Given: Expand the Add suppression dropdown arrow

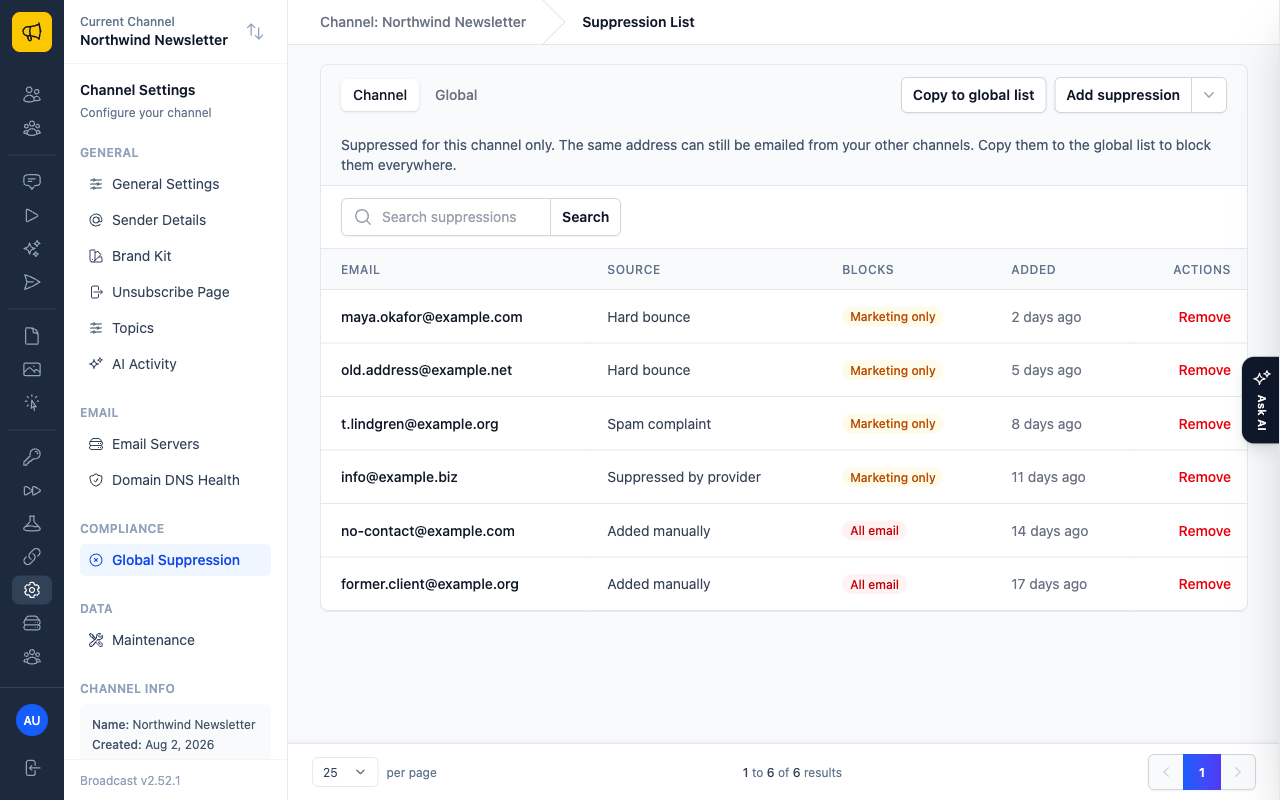Looking at the screenshot, I should coord(1209,95).
